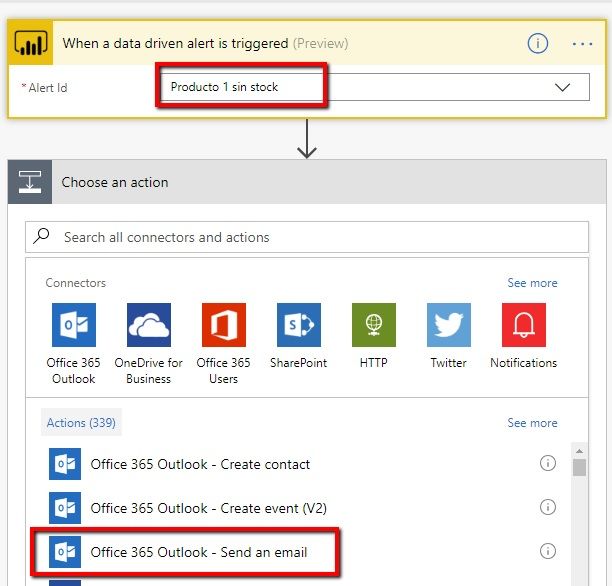Click the Outlook icon beside Create event (V2)
The height and width of the screenshot is (586, 612).
pos(65,508)
